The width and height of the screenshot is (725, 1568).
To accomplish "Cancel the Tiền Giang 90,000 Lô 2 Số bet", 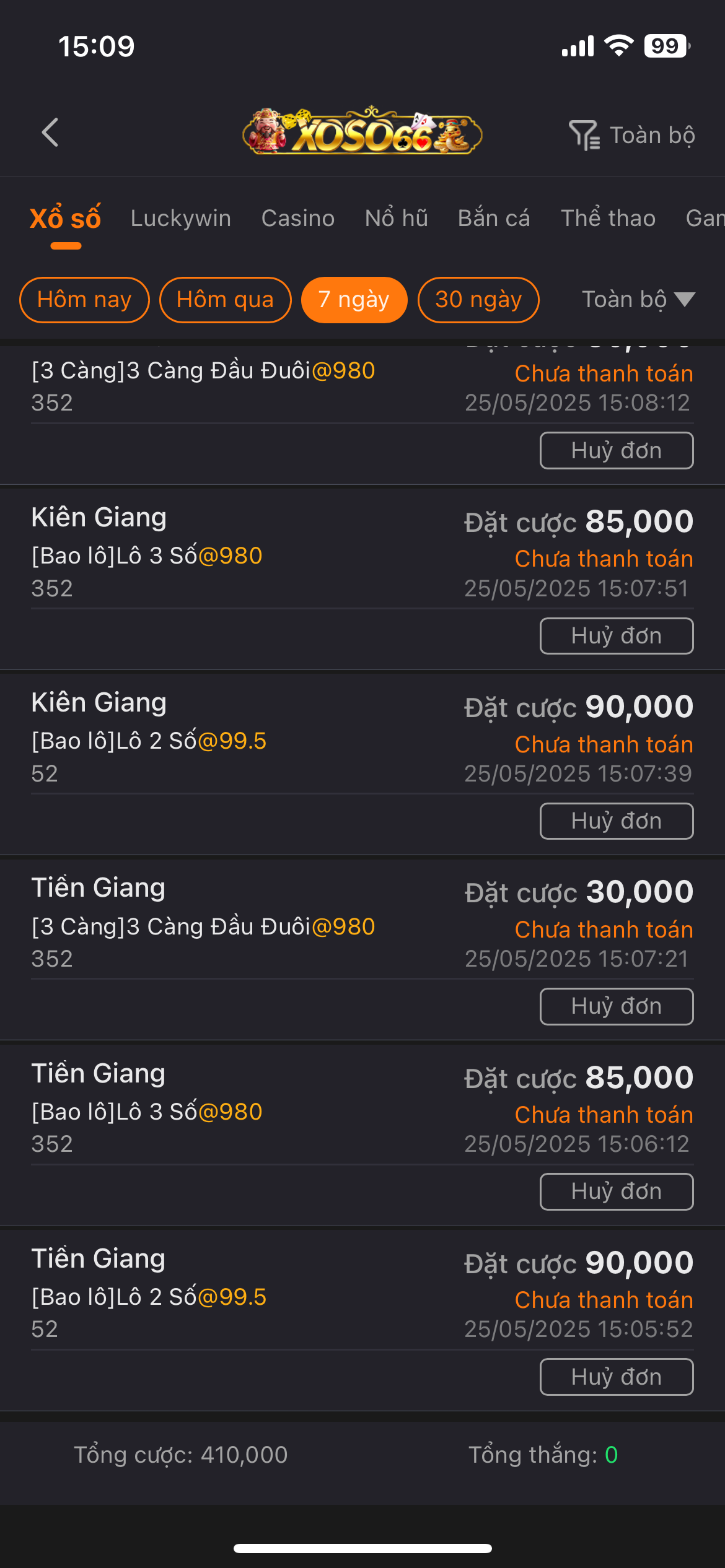I will coord(616,1377).
